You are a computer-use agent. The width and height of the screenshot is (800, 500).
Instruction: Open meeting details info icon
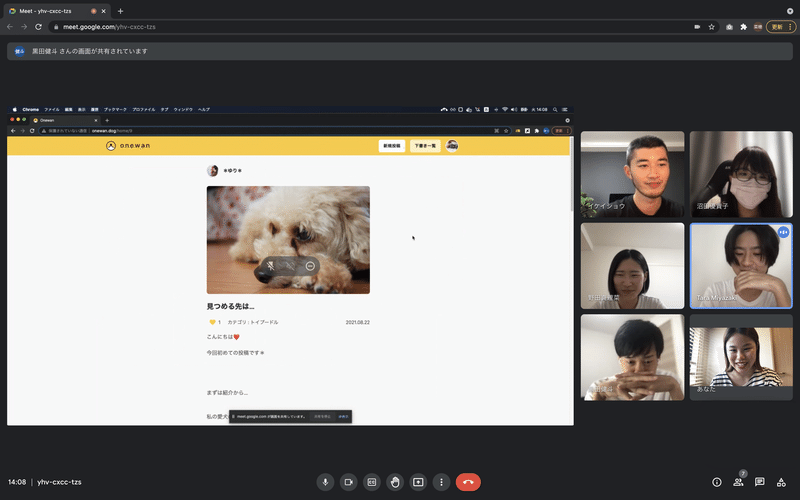[717, 482]
